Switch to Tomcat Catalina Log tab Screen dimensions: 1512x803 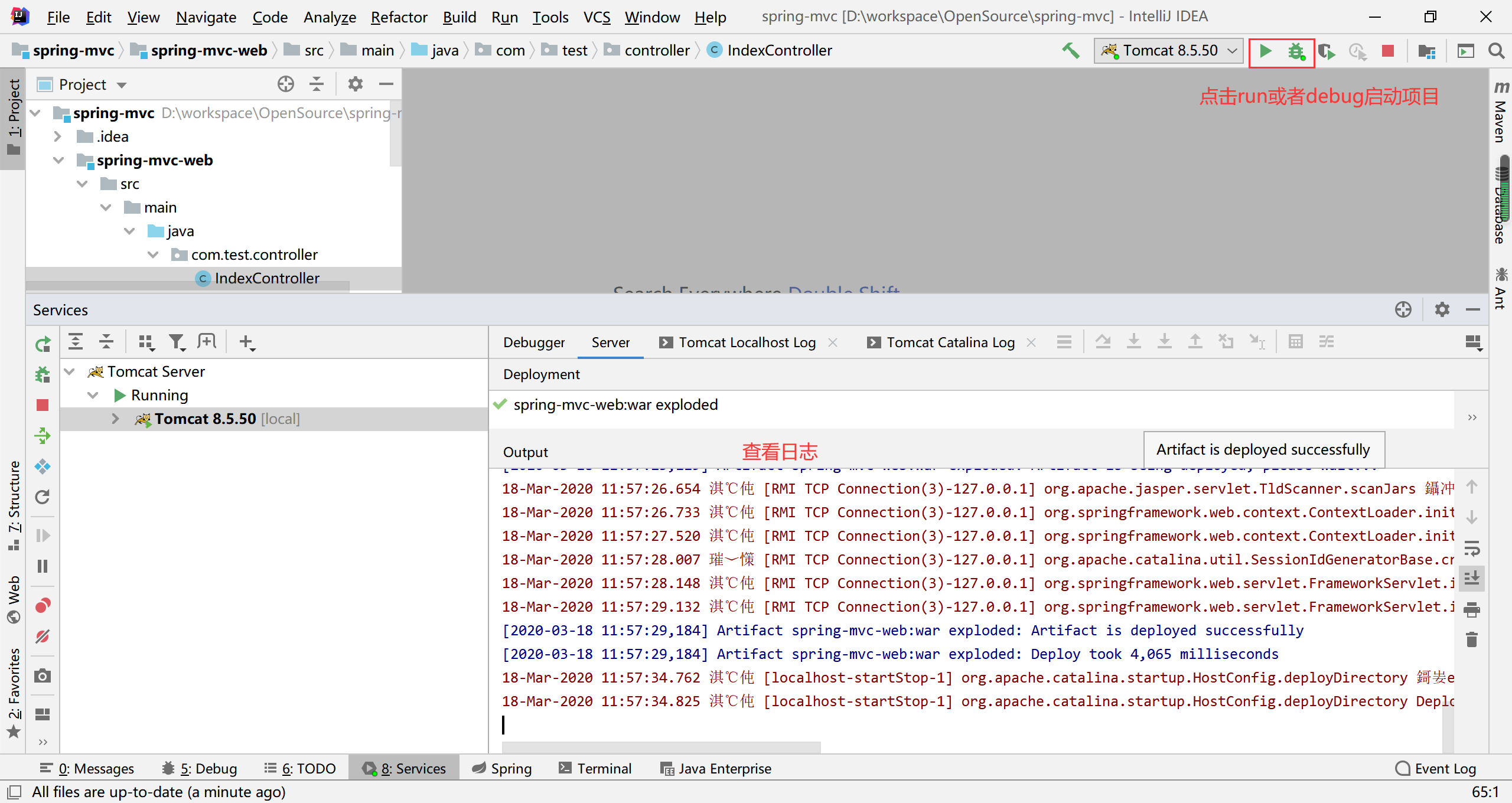(x=950, y=342)
